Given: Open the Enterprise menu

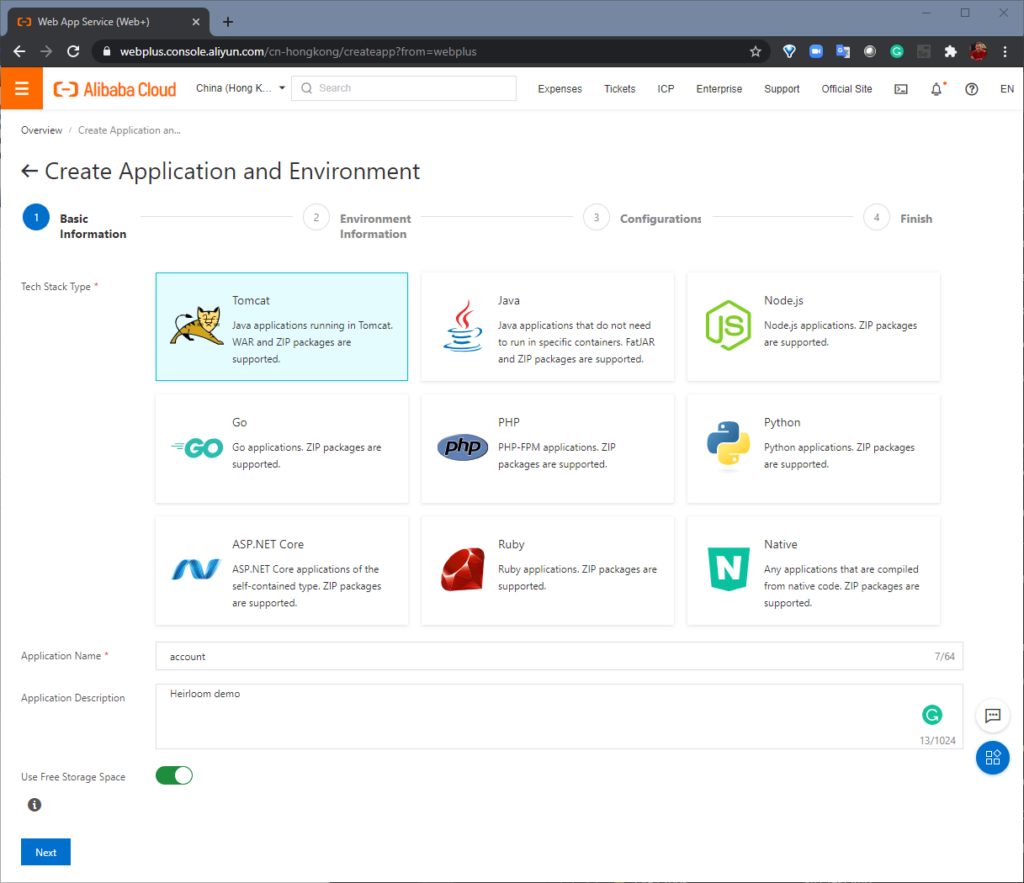Looking at the screenshot, I should click(x=719, y=89).
